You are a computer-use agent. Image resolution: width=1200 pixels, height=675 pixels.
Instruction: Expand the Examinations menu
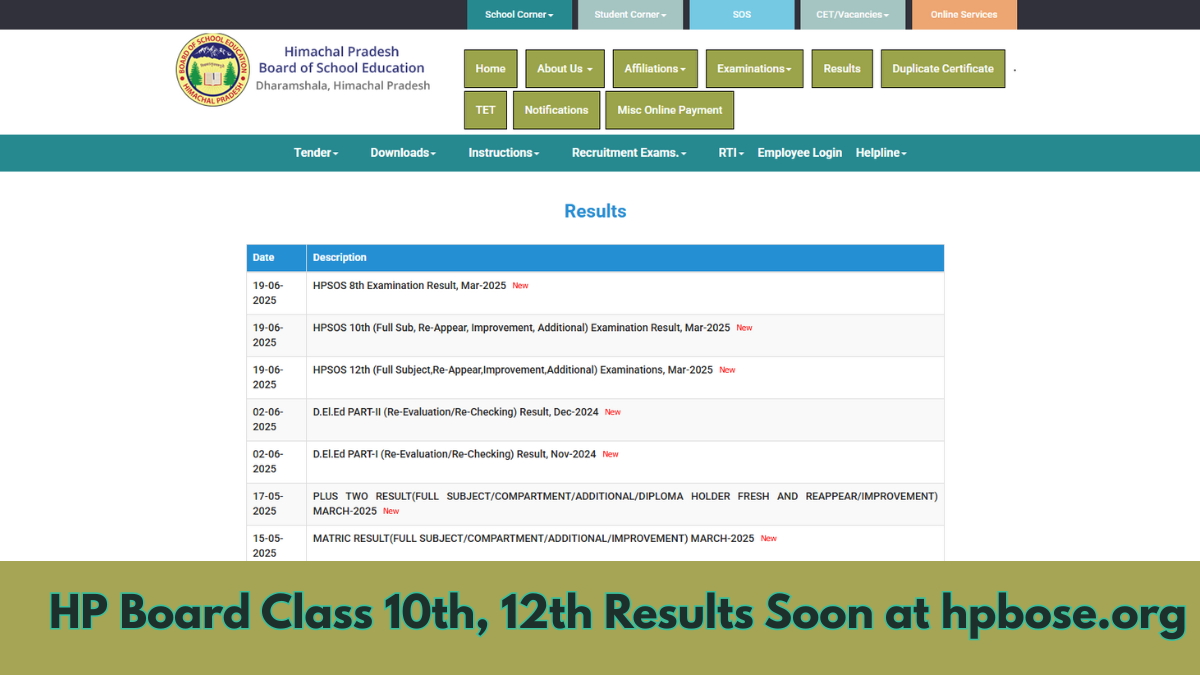[x=754, y=68]
